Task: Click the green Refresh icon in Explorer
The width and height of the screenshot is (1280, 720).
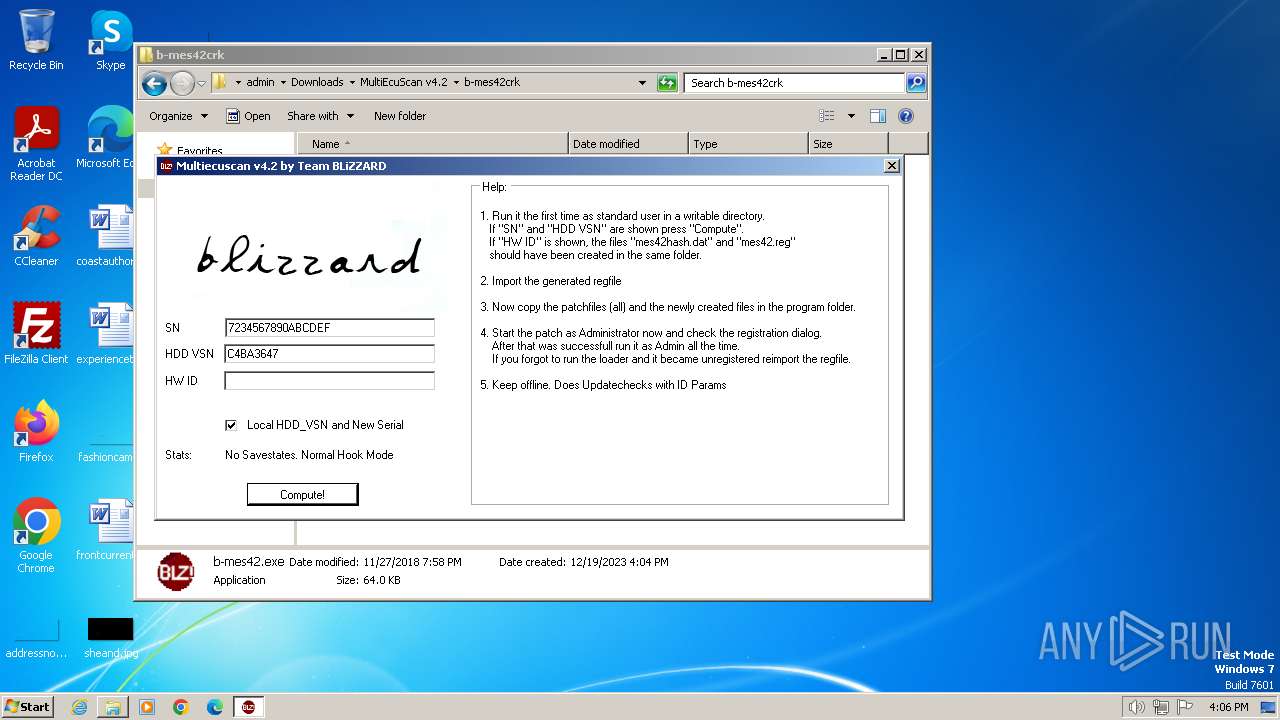Action: pyautogui.click(x=667, y=83)
